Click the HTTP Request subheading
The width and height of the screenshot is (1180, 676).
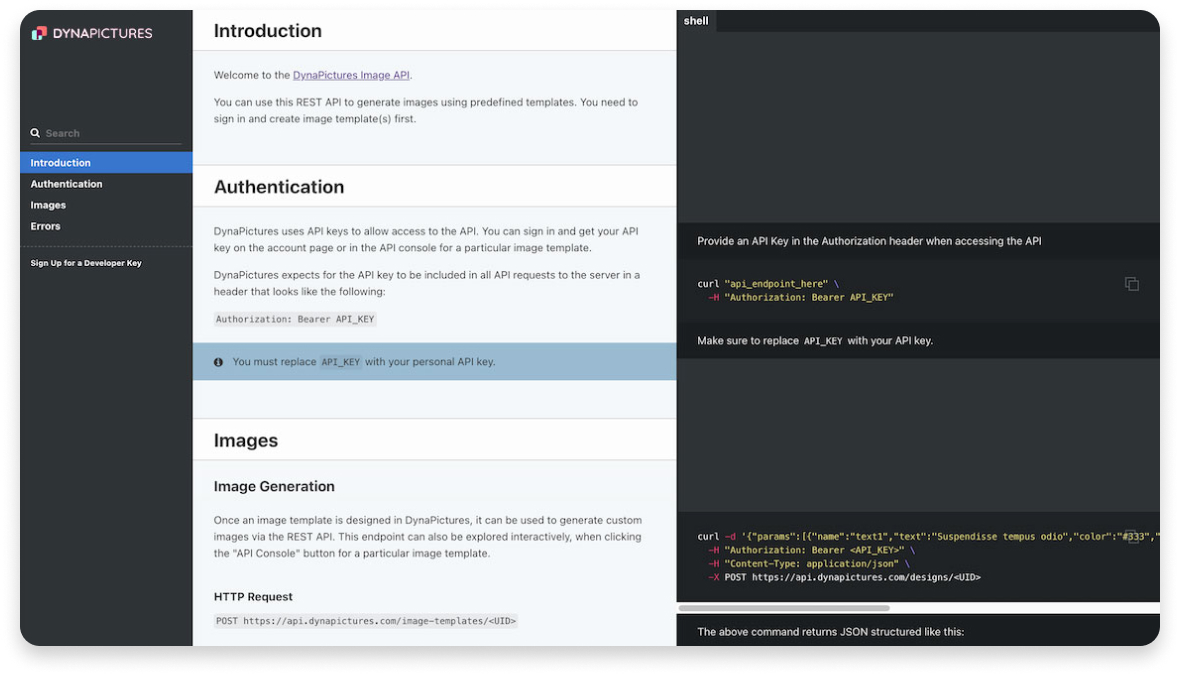pyautogui.click(x=253, y=596)
